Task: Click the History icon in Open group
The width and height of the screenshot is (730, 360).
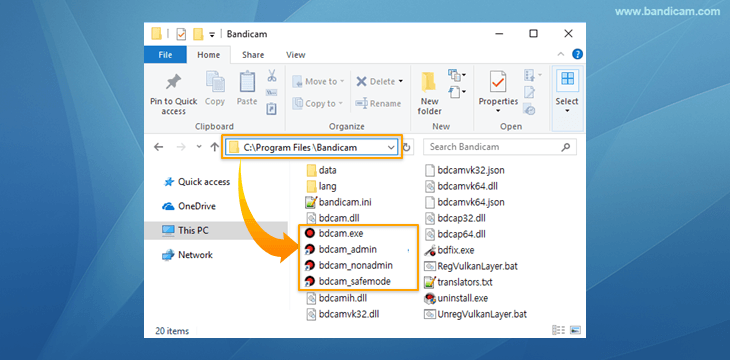Action: [x=529, y=110]
